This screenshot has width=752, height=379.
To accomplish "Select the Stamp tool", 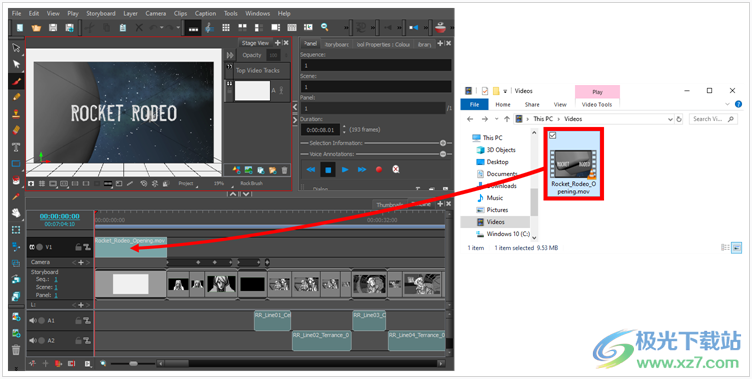I will tap(16, 114).
